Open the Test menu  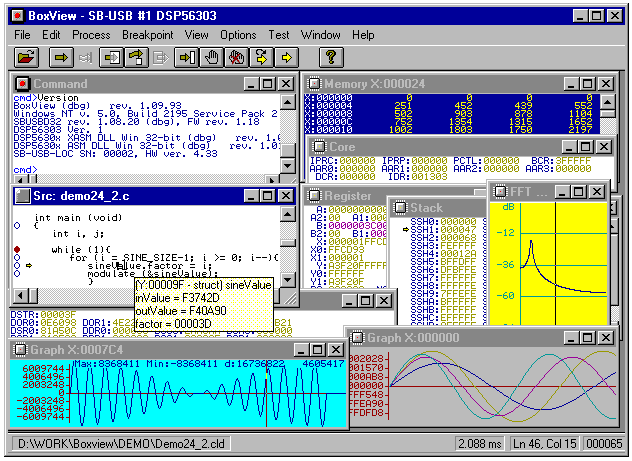click(279, 35)
